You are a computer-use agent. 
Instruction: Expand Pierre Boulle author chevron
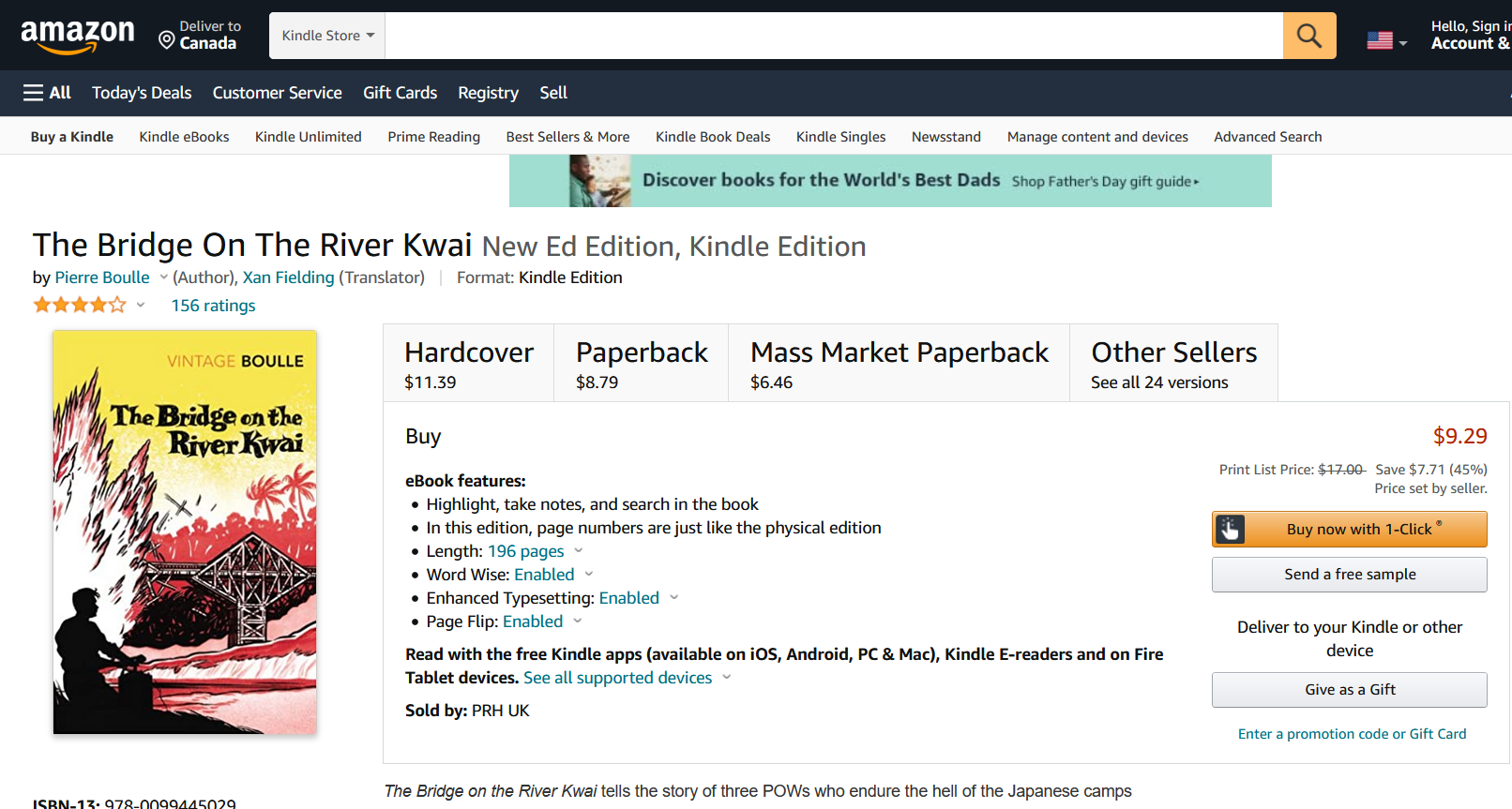163,277
